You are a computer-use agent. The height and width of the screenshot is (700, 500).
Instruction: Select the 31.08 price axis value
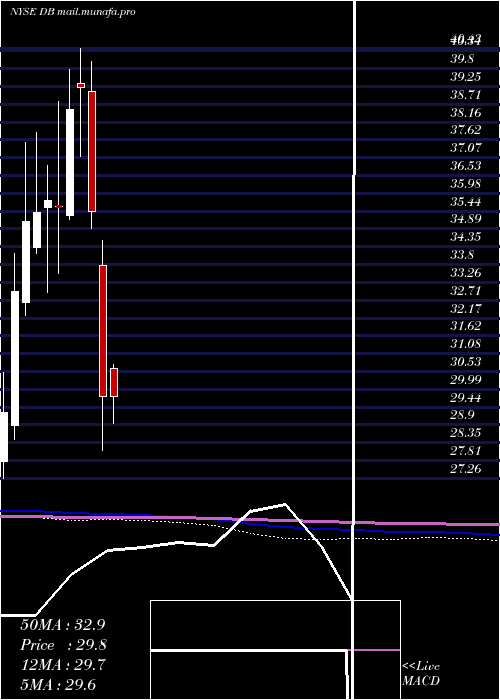pos(466,343)
